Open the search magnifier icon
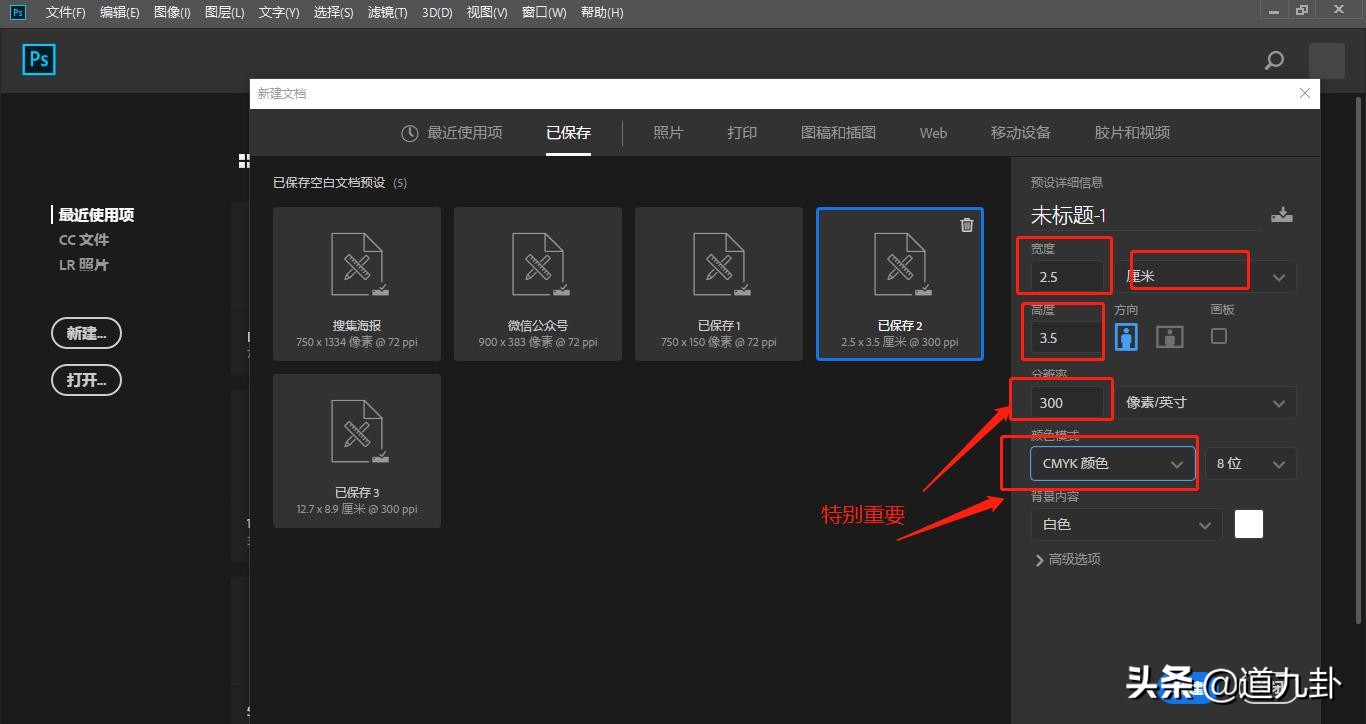The height and width of the screenshot is (724, 1366). point(1274,60)
